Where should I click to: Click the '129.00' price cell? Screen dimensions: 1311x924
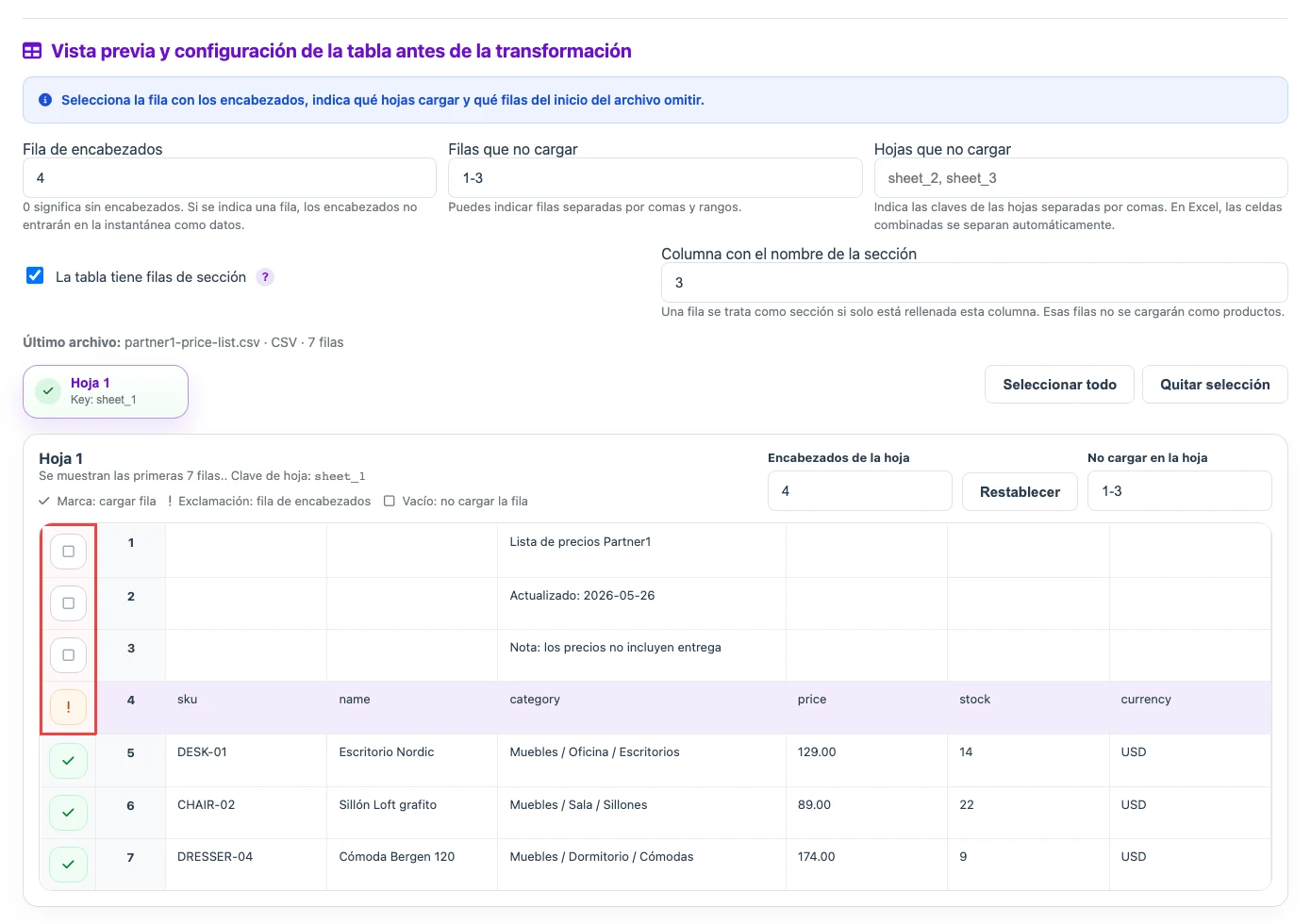(x=867, y=760)
